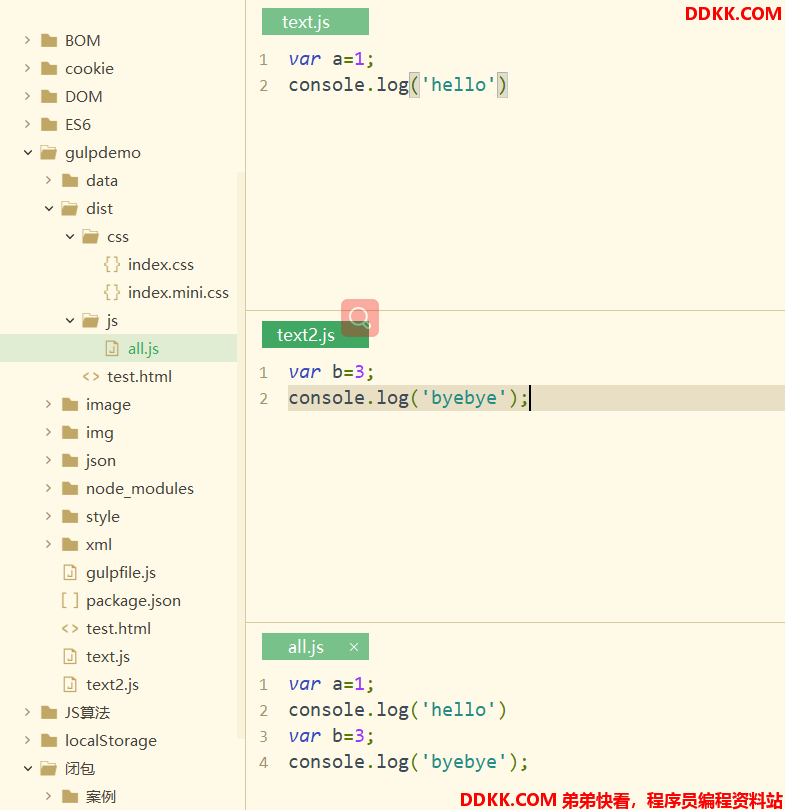This screenshot has height=810, width=785.
Task: Expand the DOM folder chevron
Action: coord(27,96)
